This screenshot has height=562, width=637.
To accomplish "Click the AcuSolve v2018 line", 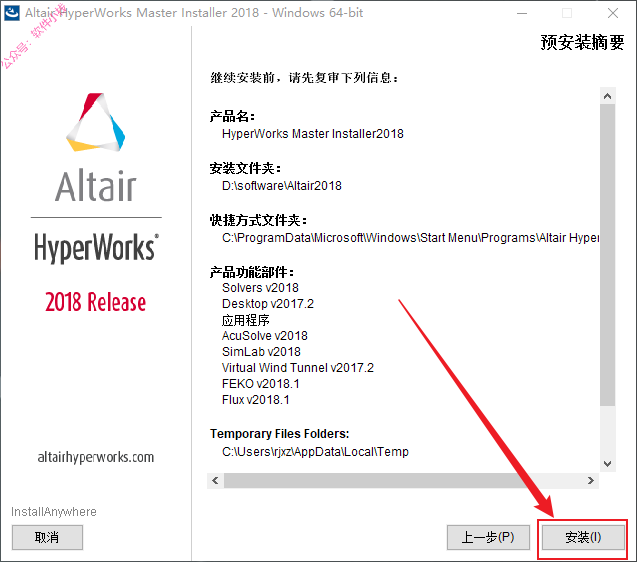I will click(x=264, y=336).
